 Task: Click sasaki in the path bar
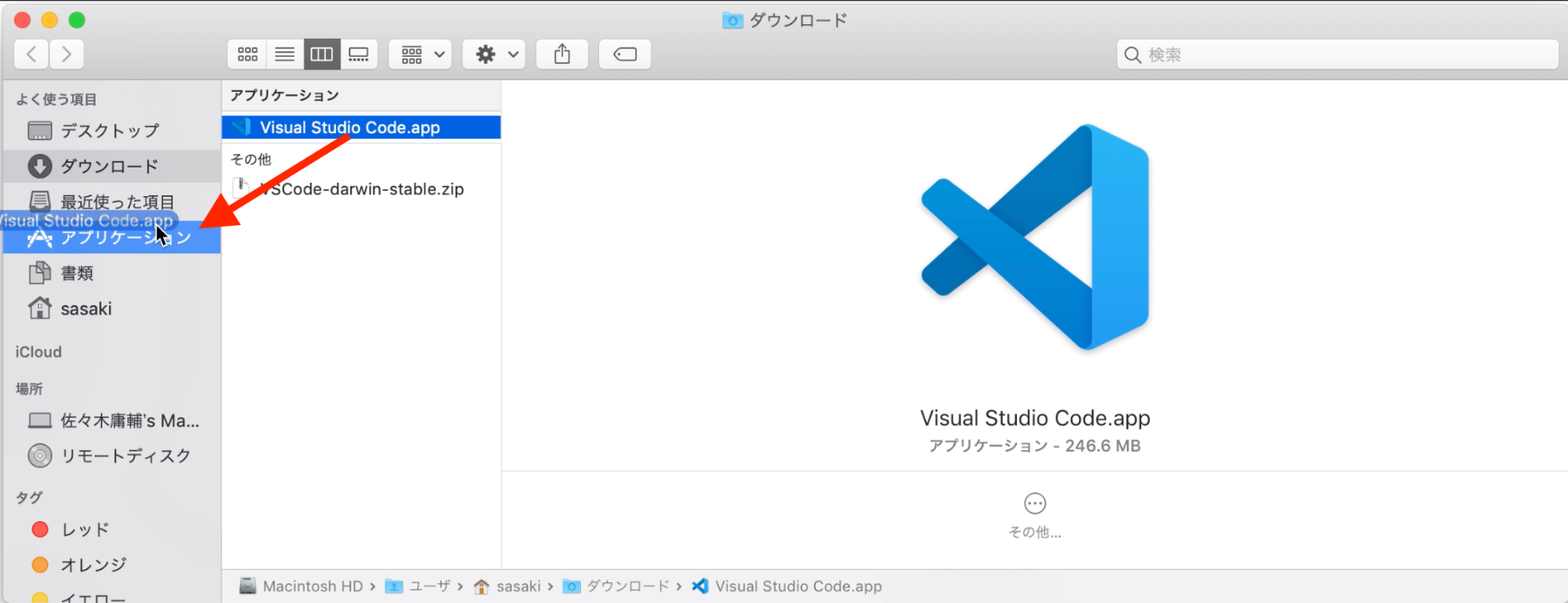coord(507,586)
